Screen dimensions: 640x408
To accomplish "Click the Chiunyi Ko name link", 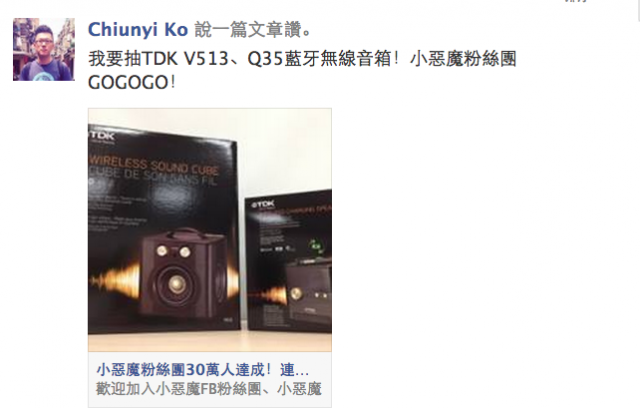I will tap(138, 30).
